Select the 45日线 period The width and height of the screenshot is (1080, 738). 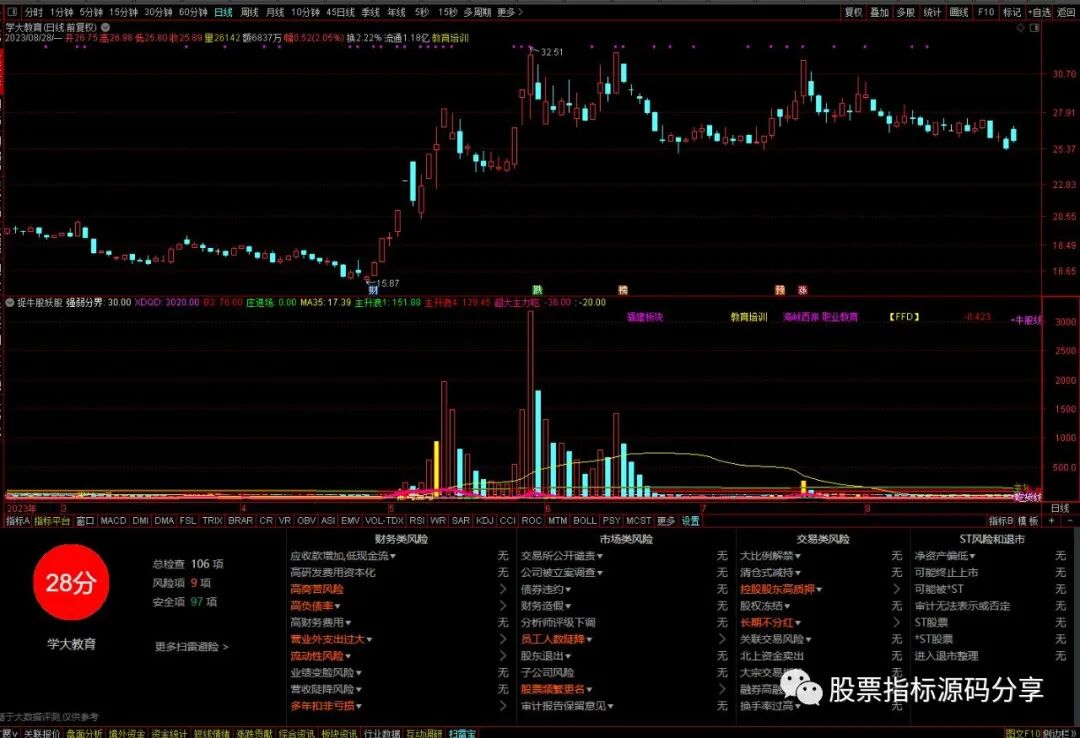pyautogui.click(x=340, y=12)
